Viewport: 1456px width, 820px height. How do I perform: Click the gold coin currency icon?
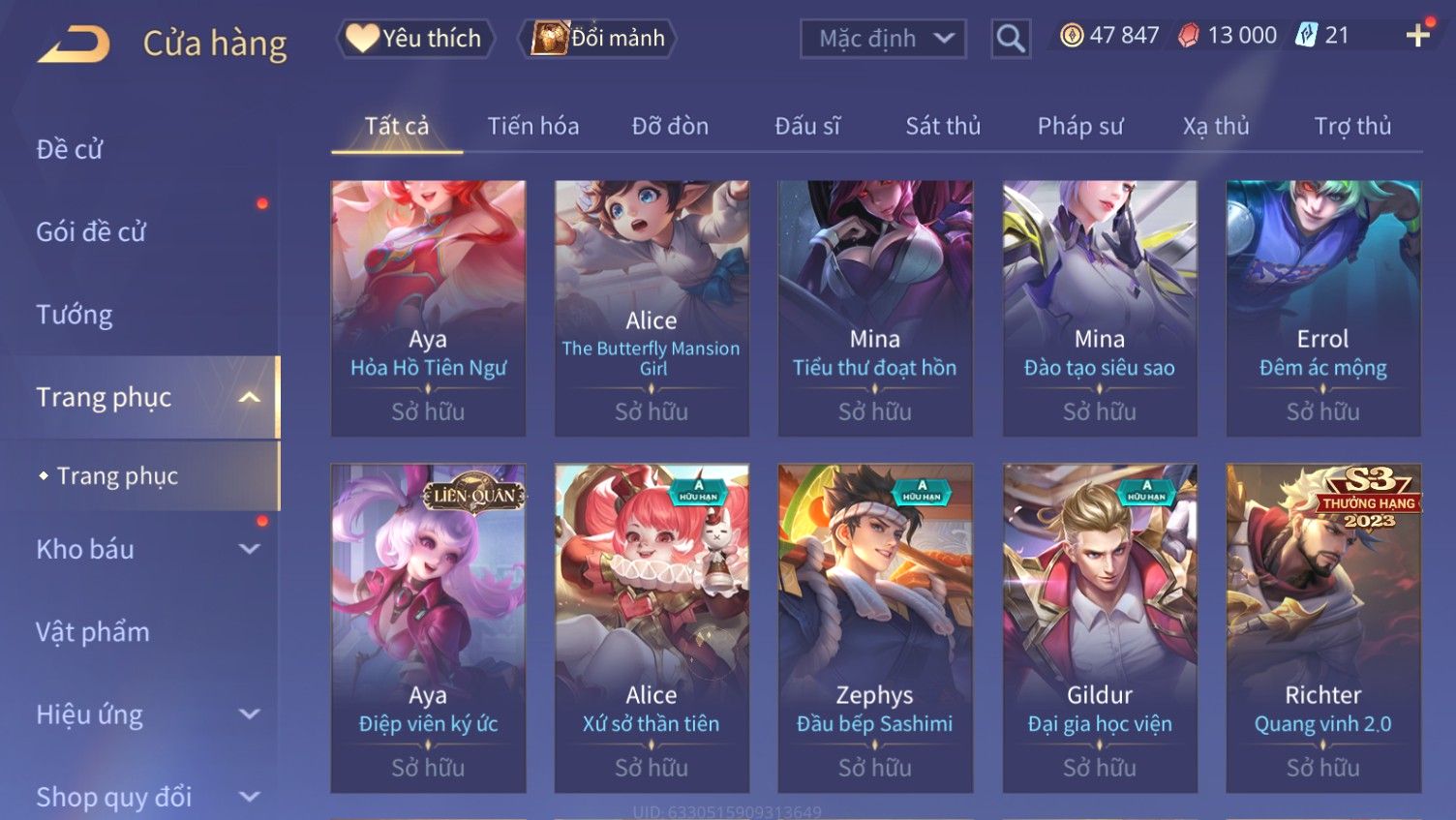point(1072,36)
